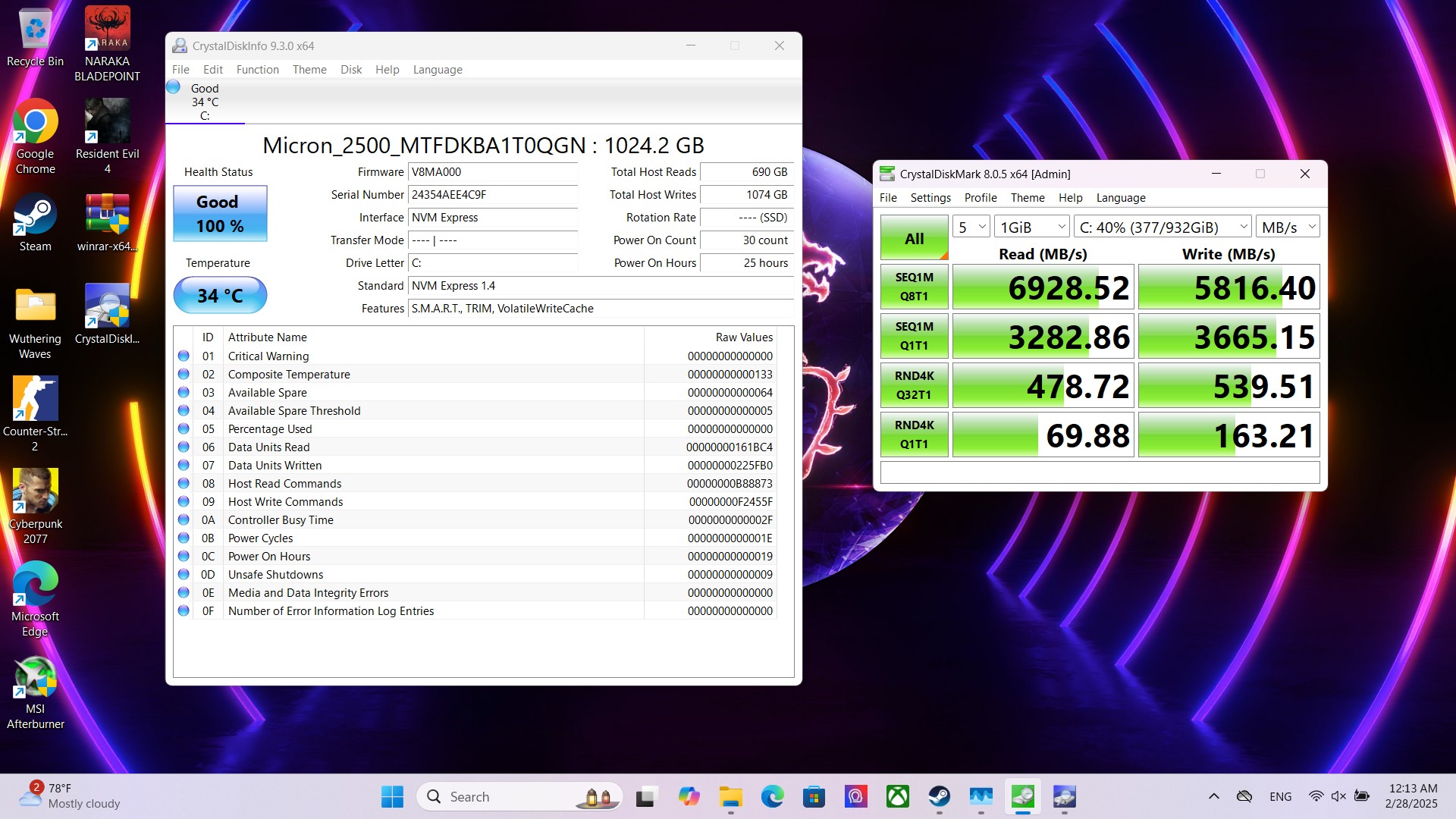Launch Resident Evil 4 desktop shortcut
Viewport: 1456px width, 819px height.
point(107,137)
